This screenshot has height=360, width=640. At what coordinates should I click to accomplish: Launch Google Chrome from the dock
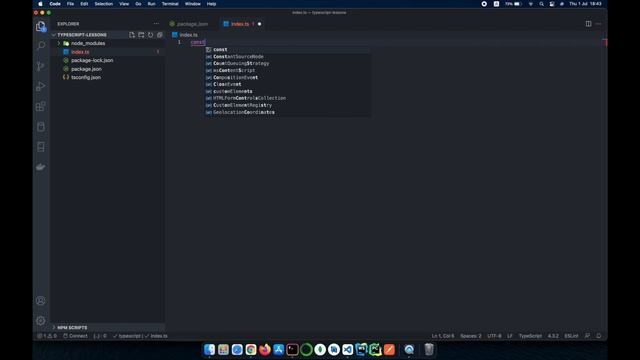251,349
